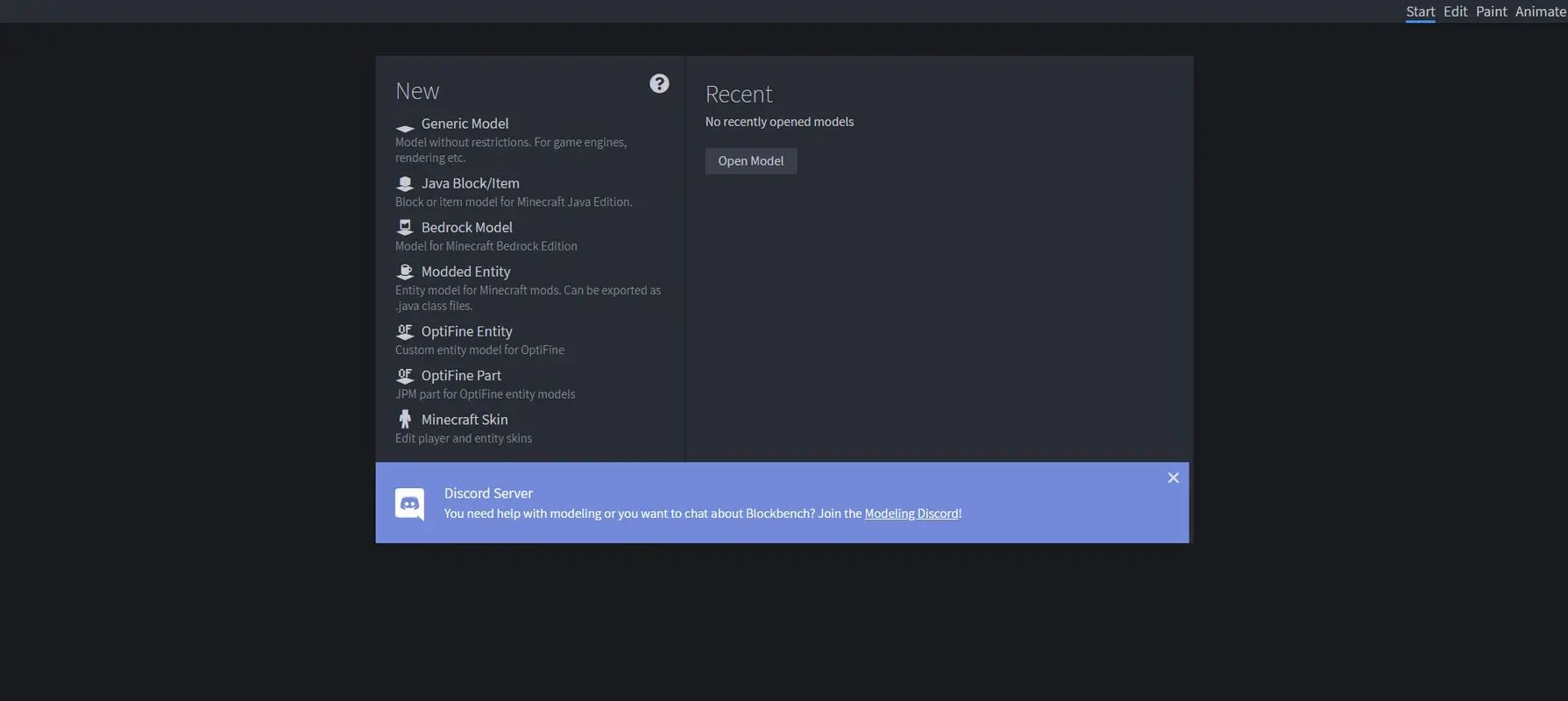Viewport: 1568px width, 701px height.
Task: Create a new Generic Model
Action: (x=465, y=124)
